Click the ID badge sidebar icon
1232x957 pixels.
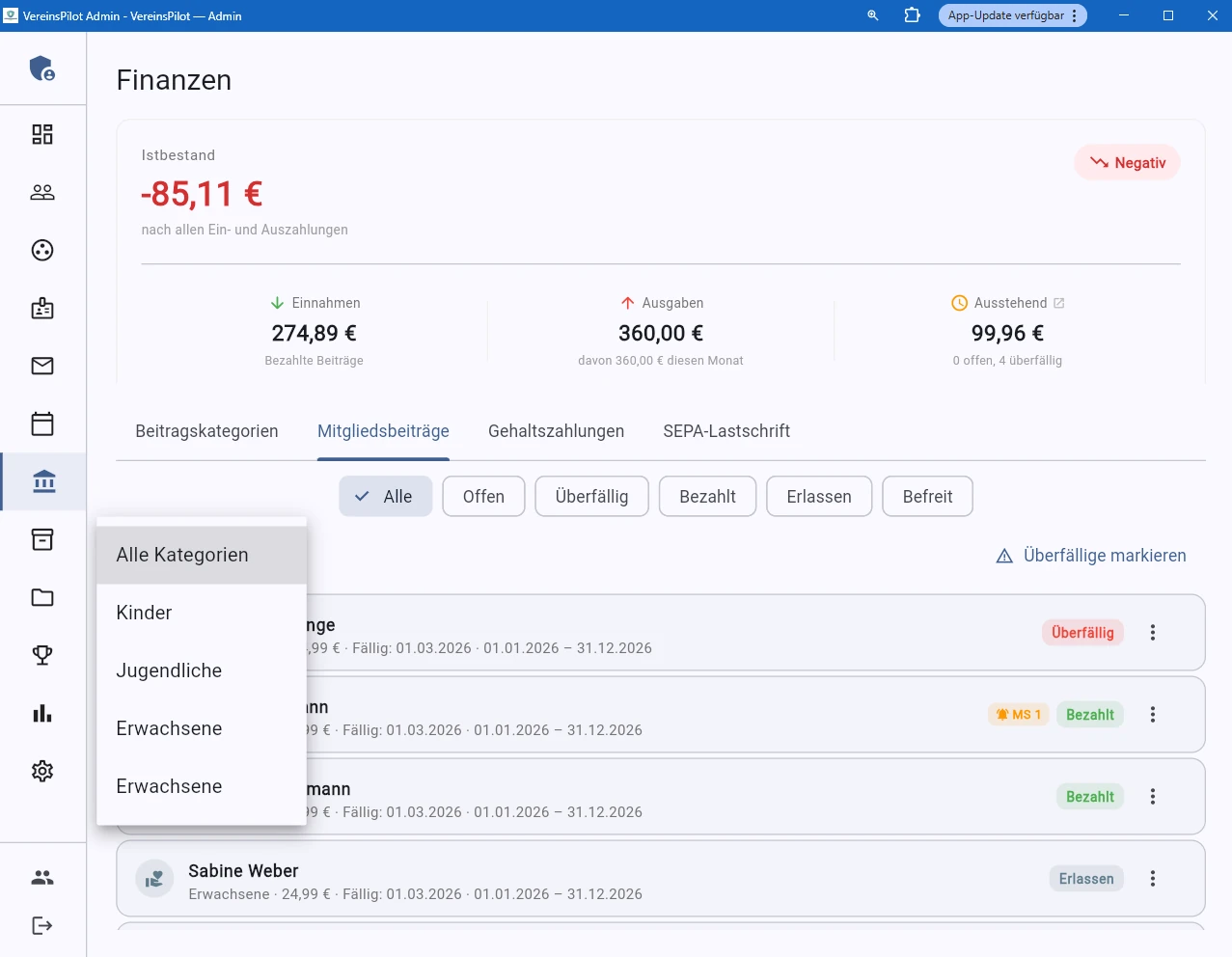(41, 308)
